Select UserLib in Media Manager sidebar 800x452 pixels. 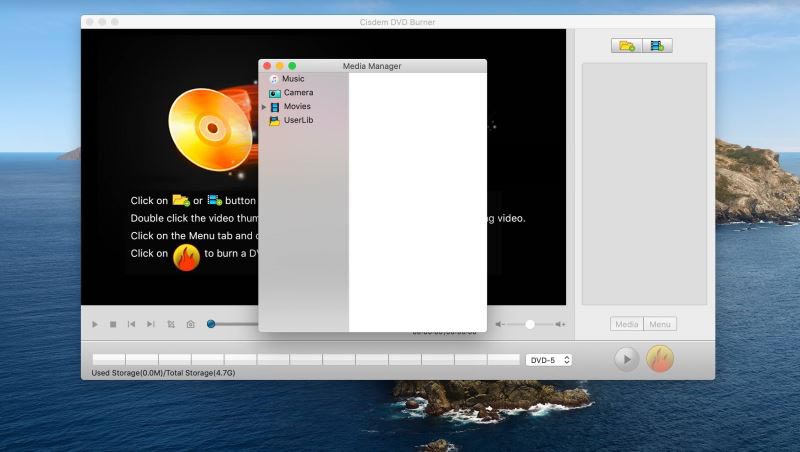(x=298, y=120)
